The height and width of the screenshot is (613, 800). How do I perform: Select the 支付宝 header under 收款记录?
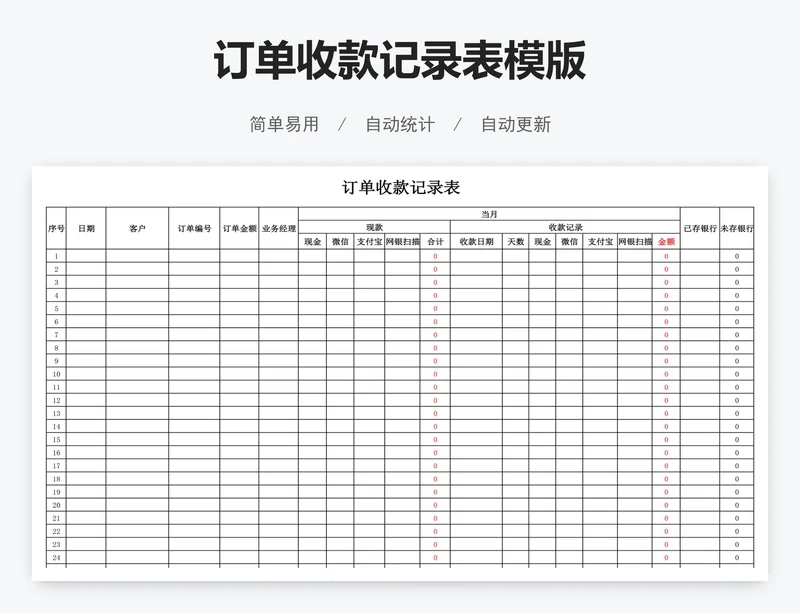(x=600, y=242)
